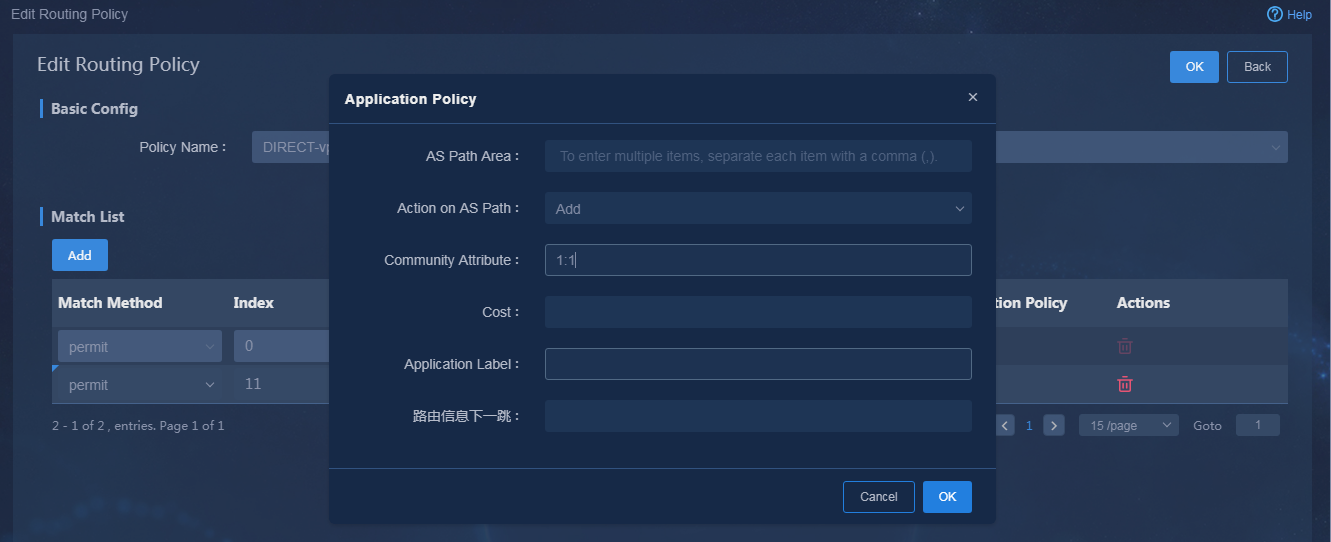
Task: Delete the permit row with index 0
Action: point(1125,346)
